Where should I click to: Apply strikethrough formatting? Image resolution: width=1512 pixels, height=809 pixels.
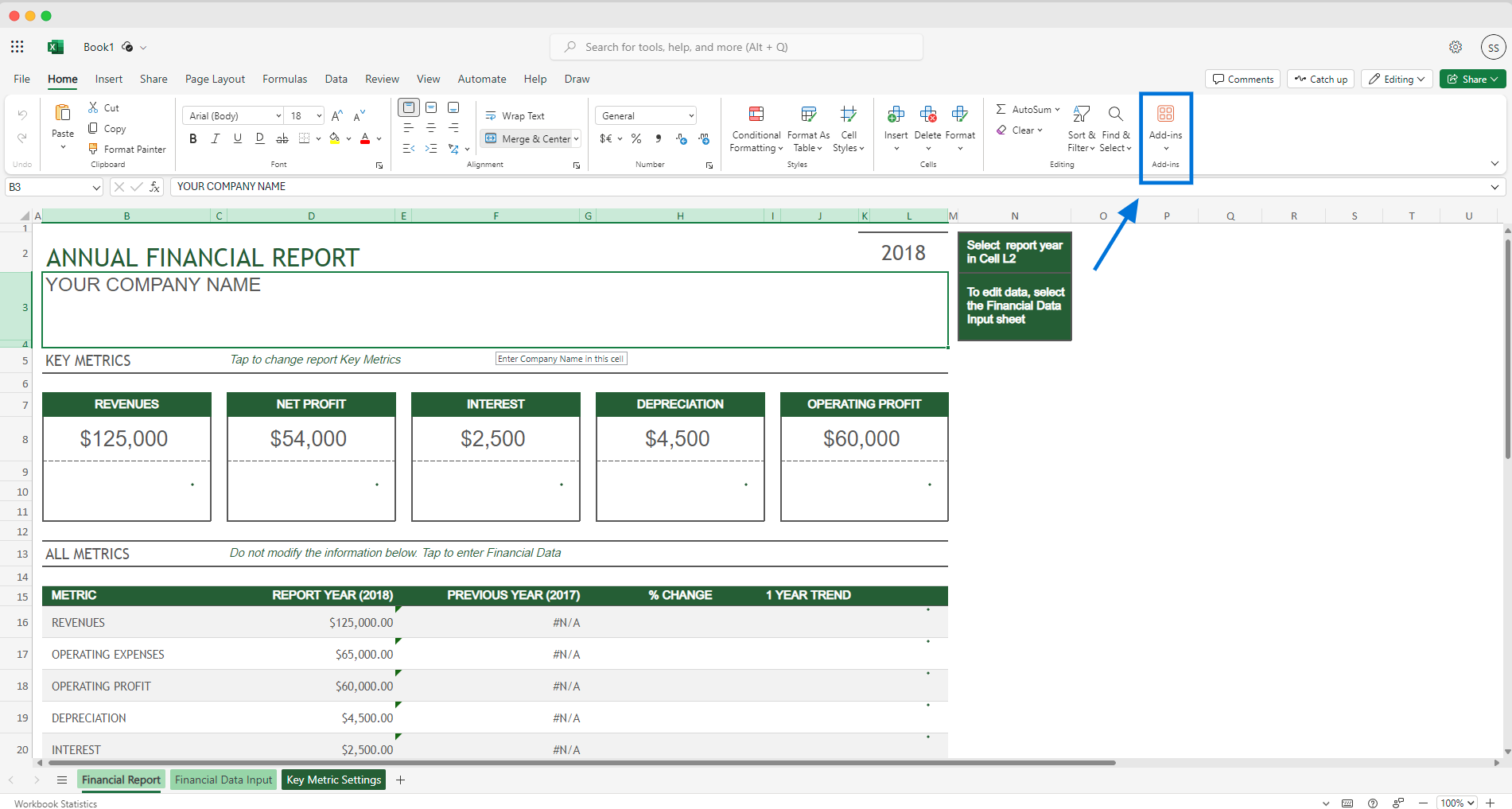pos(282,138)
